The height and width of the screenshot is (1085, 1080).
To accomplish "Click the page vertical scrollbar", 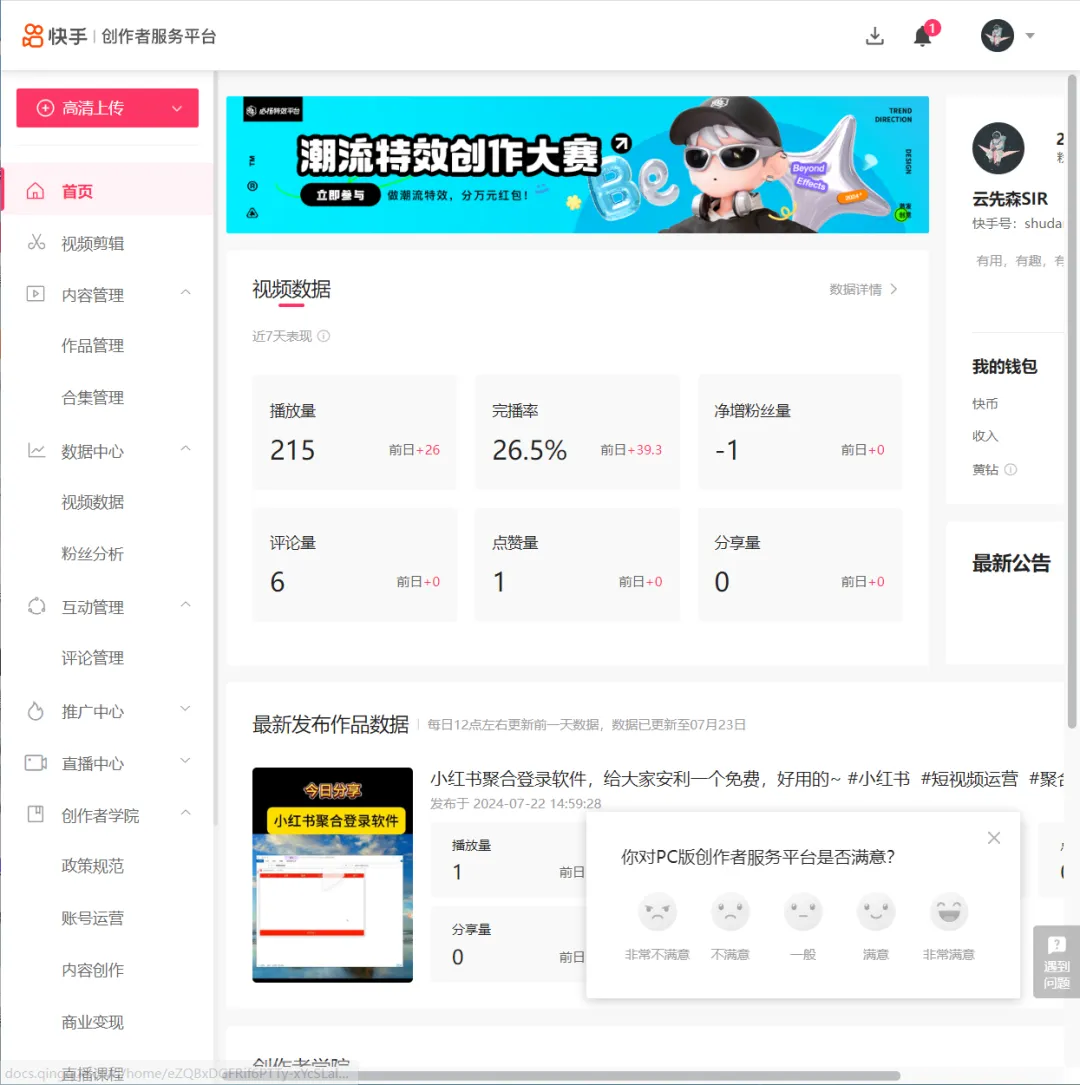I will point(1072,401).
